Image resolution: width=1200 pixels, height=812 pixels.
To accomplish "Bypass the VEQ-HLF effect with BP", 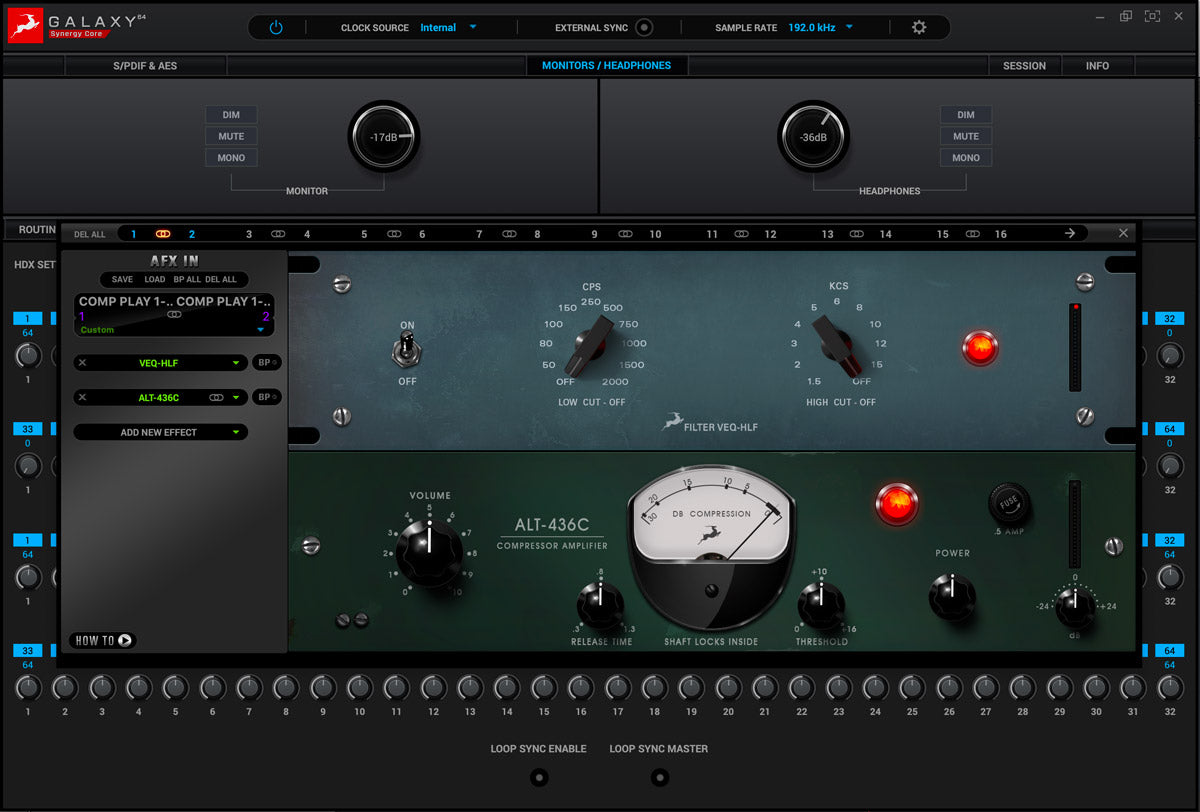I will (x=265, y=363).
